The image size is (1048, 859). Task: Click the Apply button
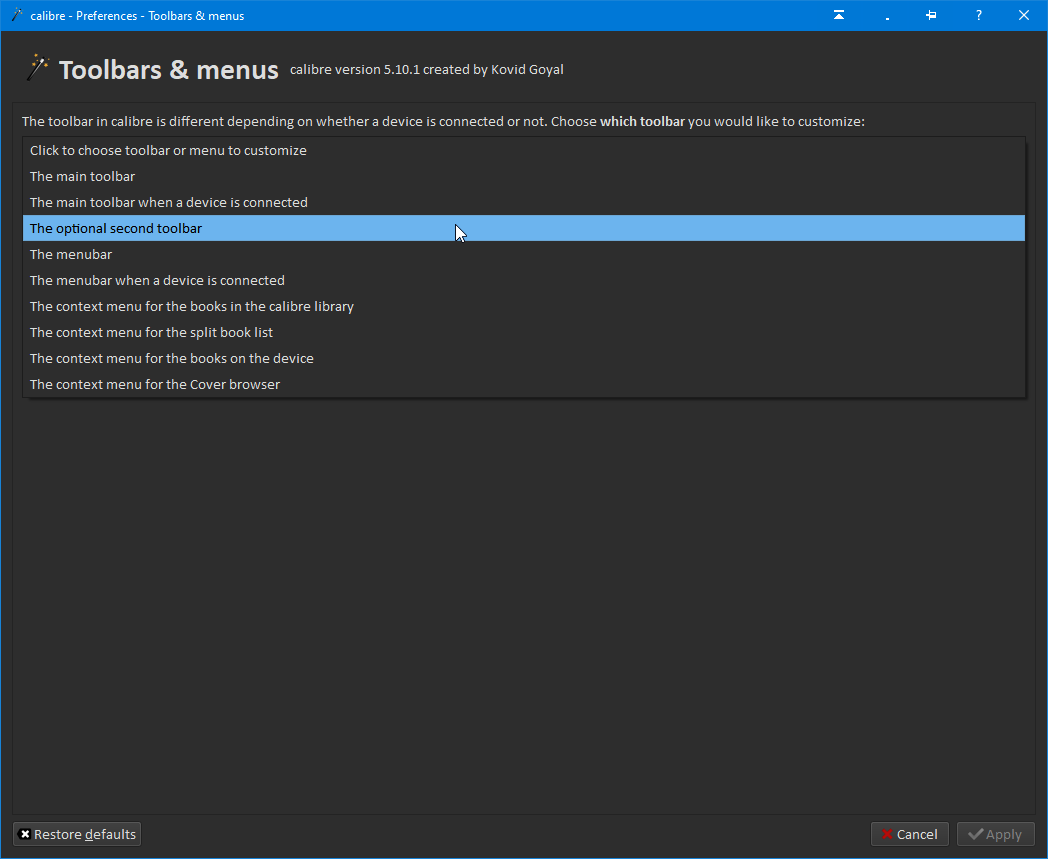click(x=996, y=834)
